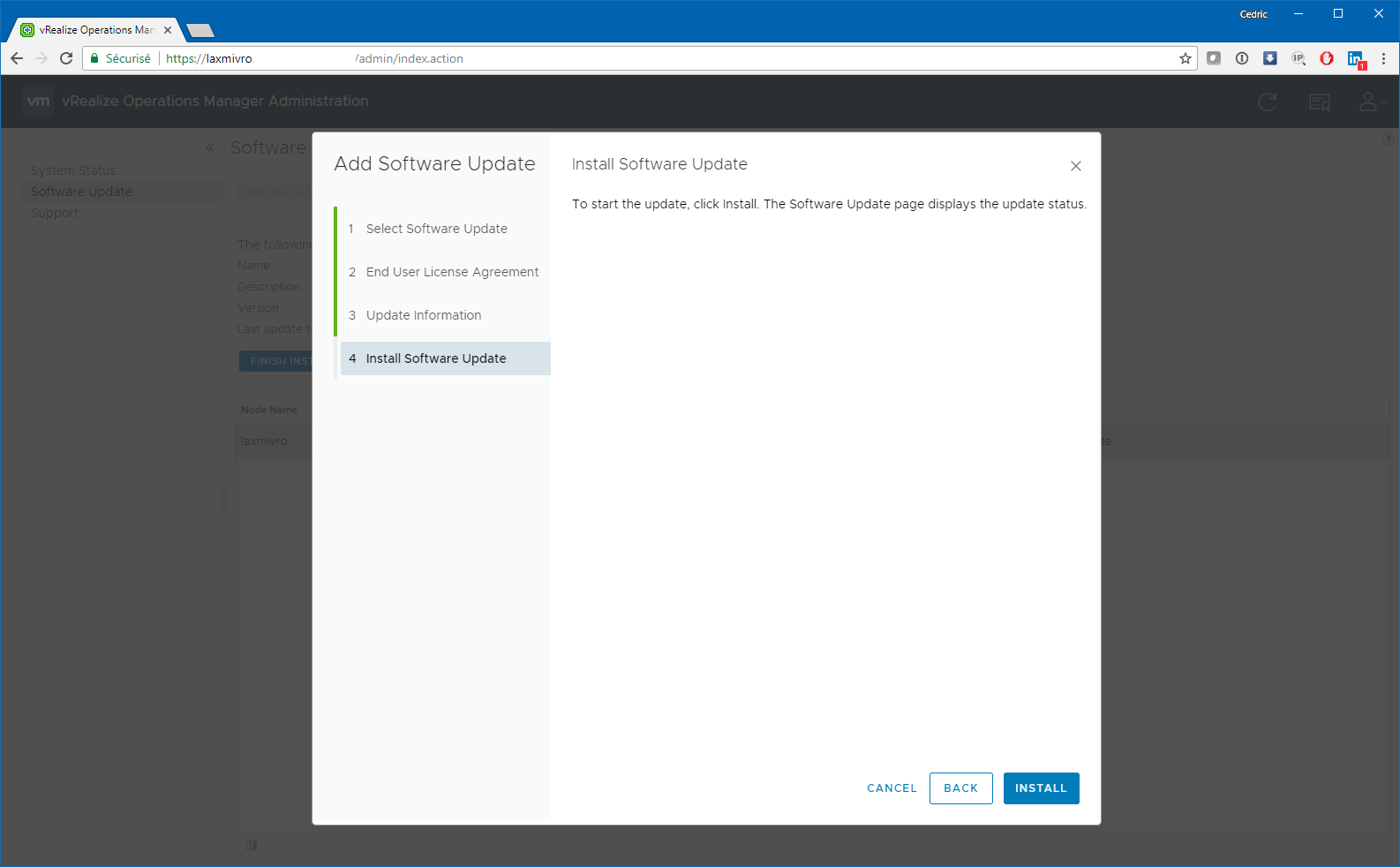Click the Sécurisé secure site padlock
The image size is (1400, 867).
click(x=95, y=58)
